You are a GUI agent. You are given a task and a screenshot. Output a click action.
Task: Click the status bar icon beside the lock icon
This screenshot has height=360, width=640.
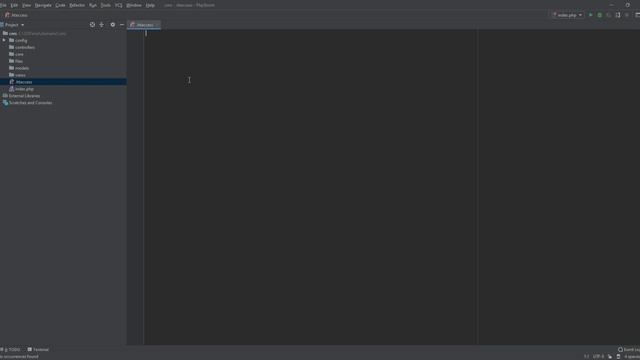(618, 357)
